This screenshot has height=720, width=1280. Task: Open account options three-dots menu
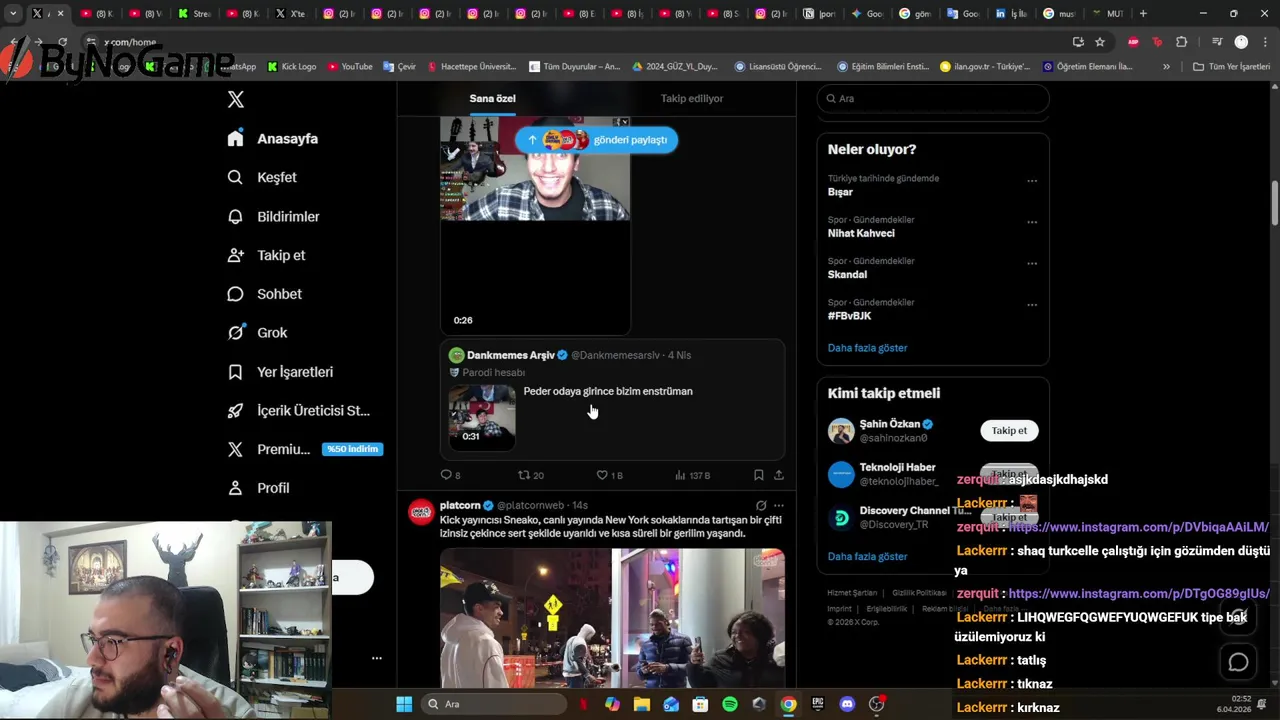377,658
